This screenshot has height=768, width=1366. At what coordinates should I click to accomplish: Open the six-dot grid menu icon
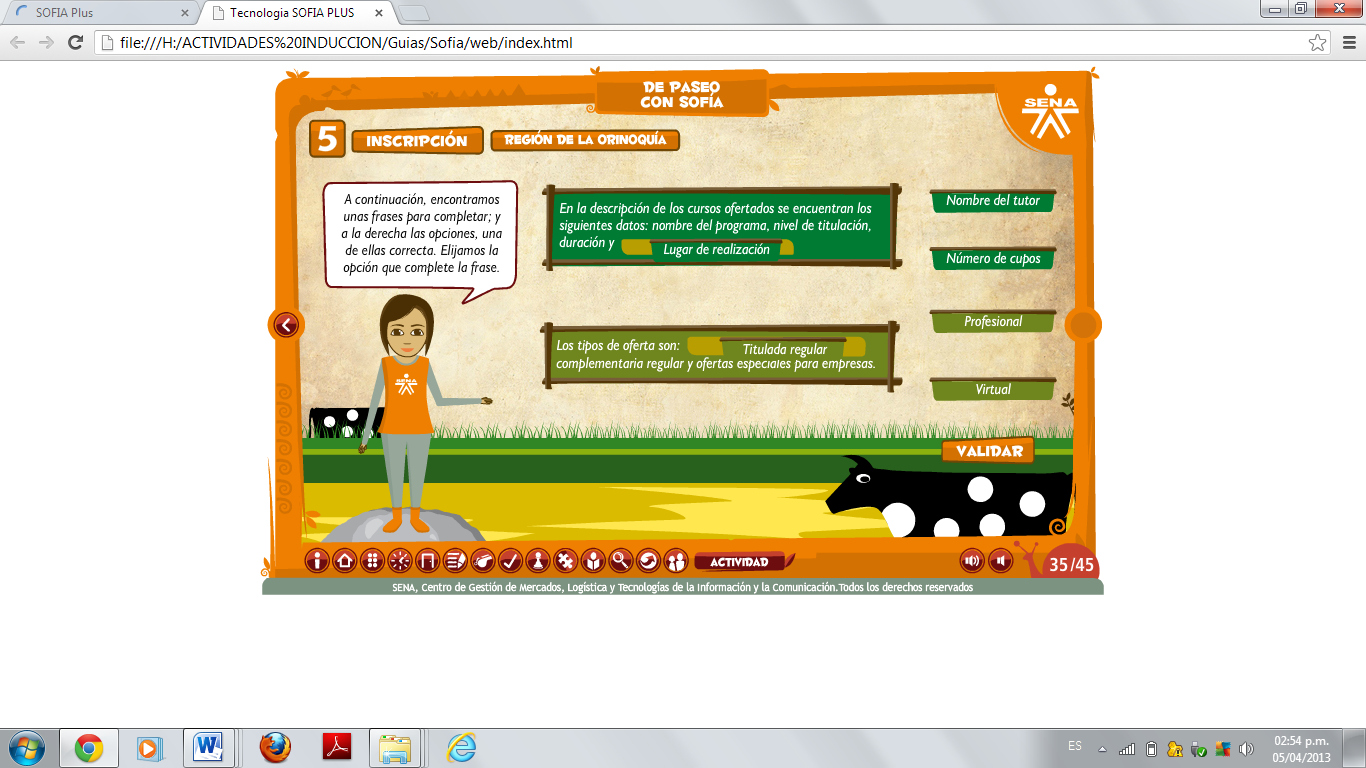tap(373, 561)
